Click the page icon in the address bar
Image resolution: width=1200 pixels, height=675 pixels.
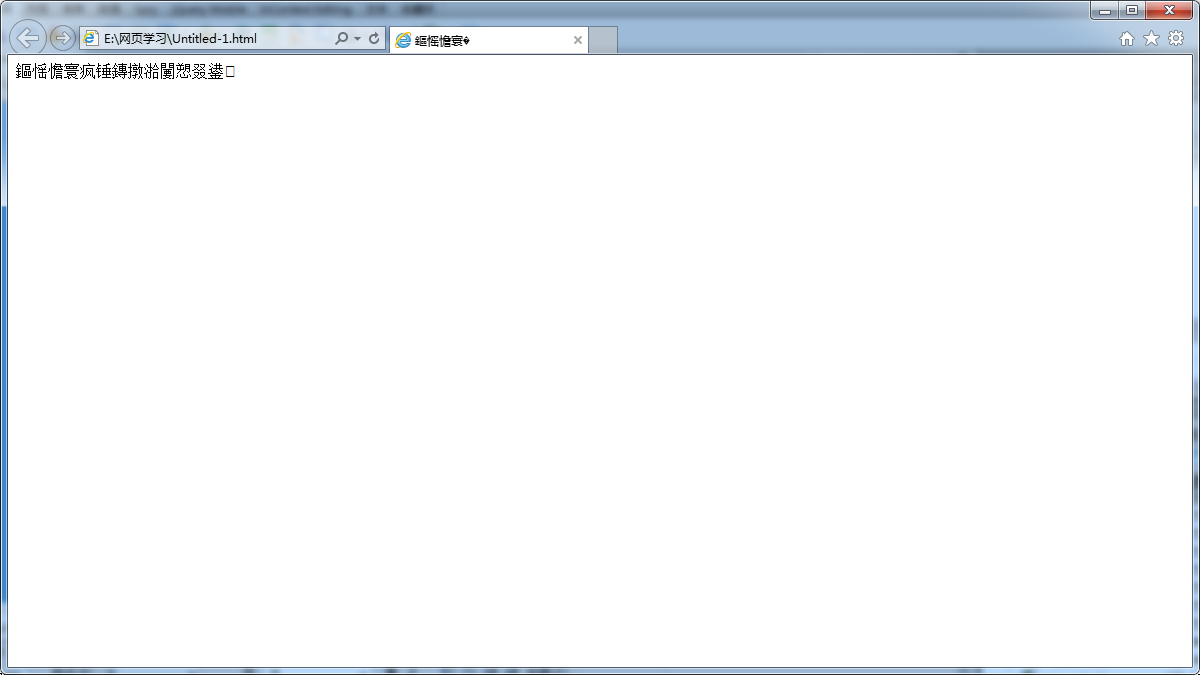pyautogui.click(x=91, y=39)
